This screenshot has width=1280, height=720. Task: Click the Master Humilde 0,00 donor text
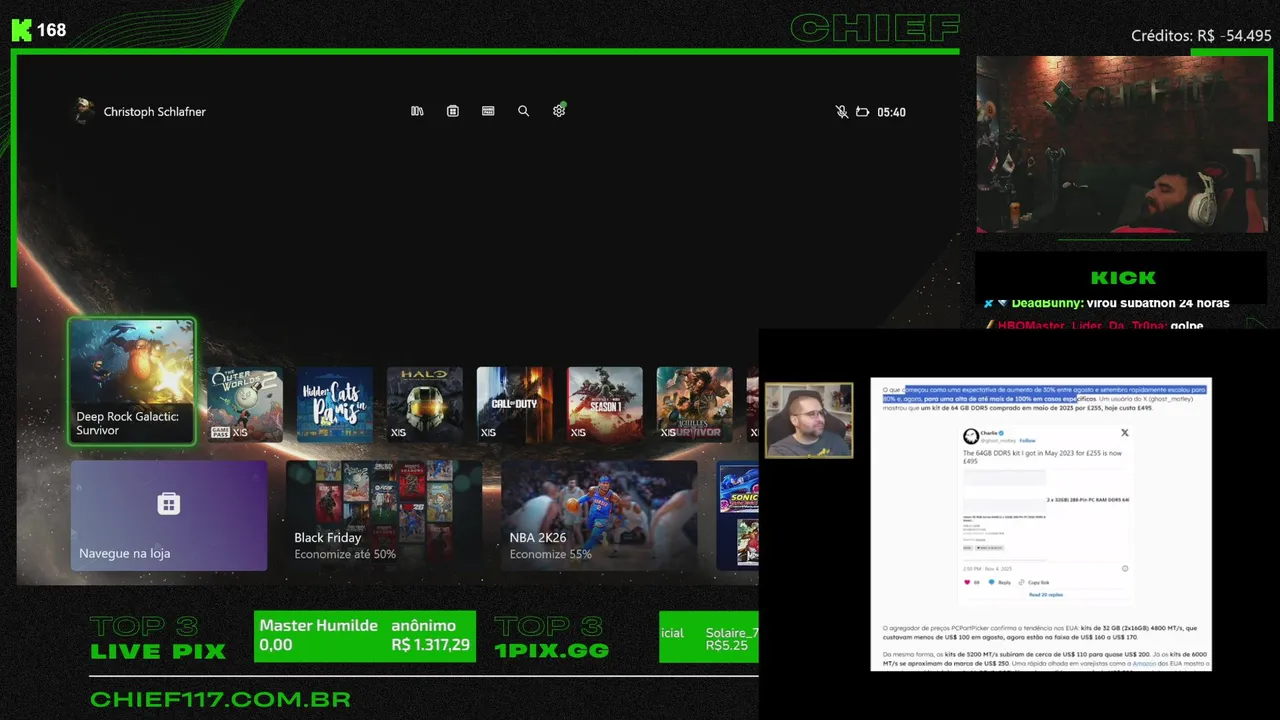(318, 635)
